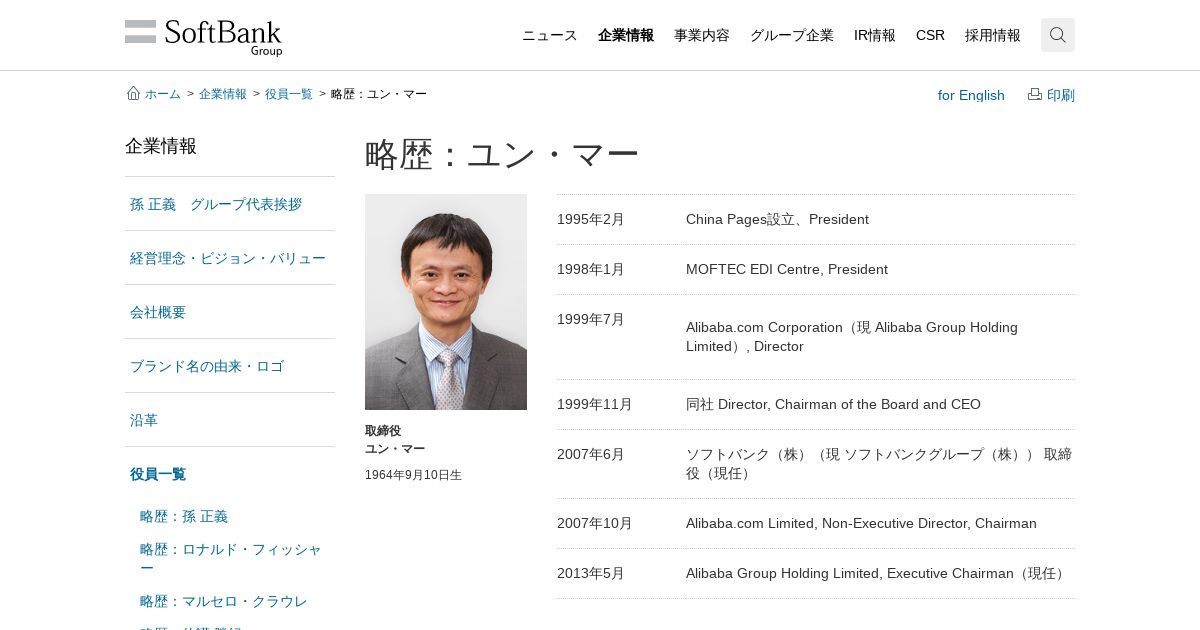Click Alibaba Group Holding Executive Chairman entry
1200x630 pixels.
click(878, 573)
